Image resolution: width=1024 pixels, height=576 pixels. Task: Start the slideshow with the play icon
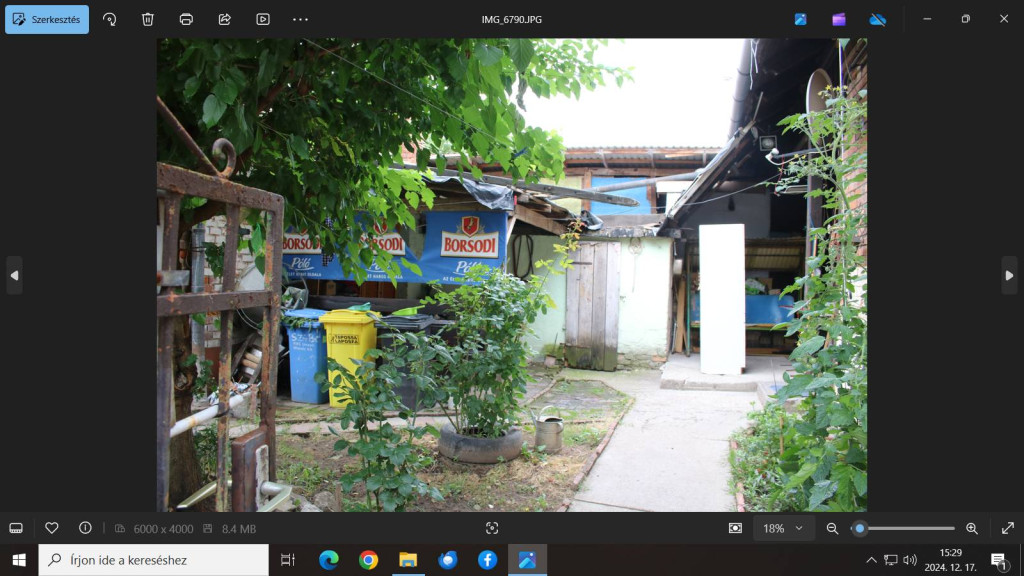(262, 19)
